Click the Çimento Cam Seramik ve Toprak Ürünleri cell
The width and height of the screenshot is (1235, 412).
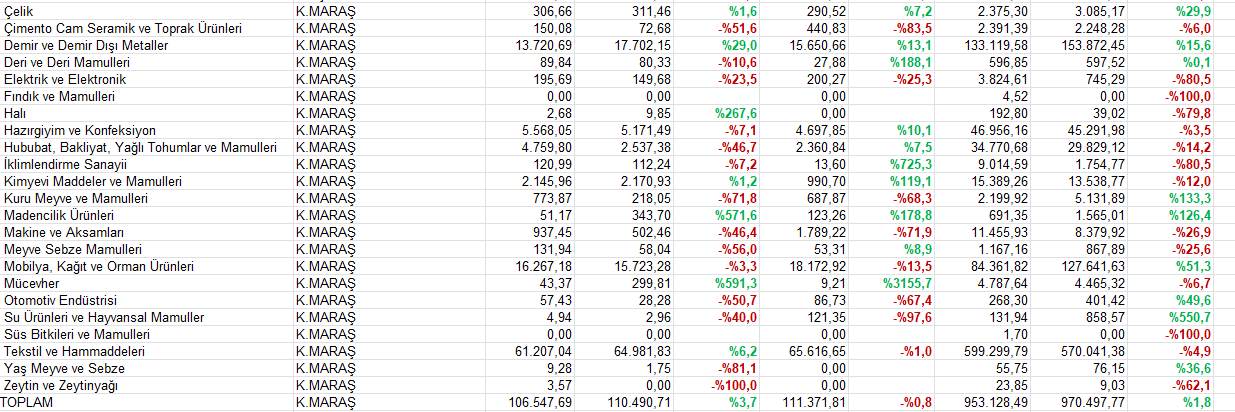pyautogui.click(x=123, y=28)
